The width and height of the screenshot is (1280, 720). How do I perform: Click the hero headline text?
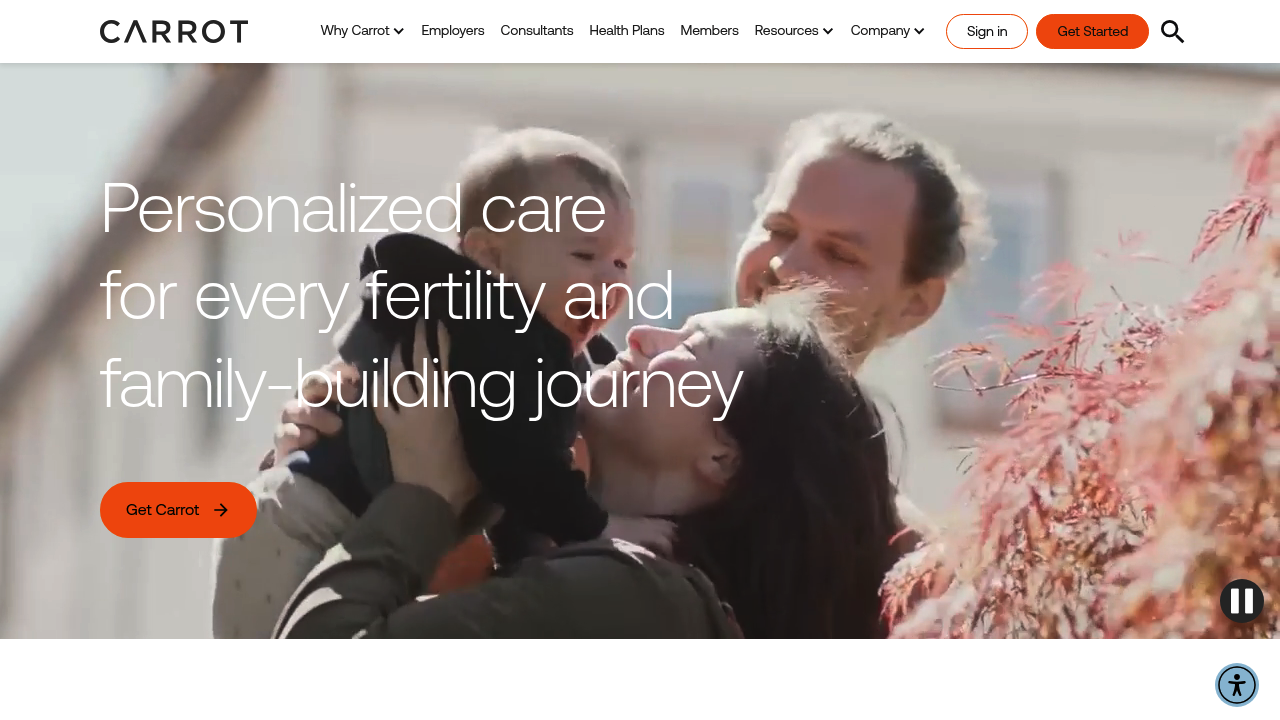pyautogui.click(x=421, y=295)
